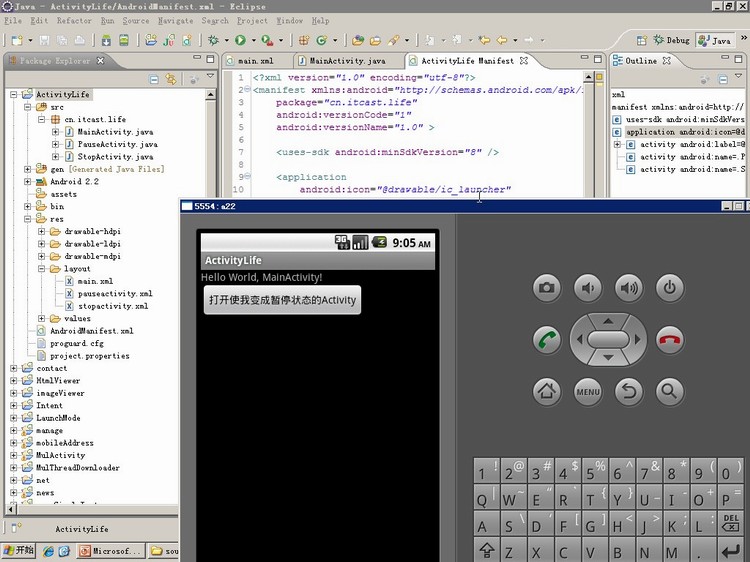Click Package Explorer horizontal scrollbar left arrow

(11, 509)
